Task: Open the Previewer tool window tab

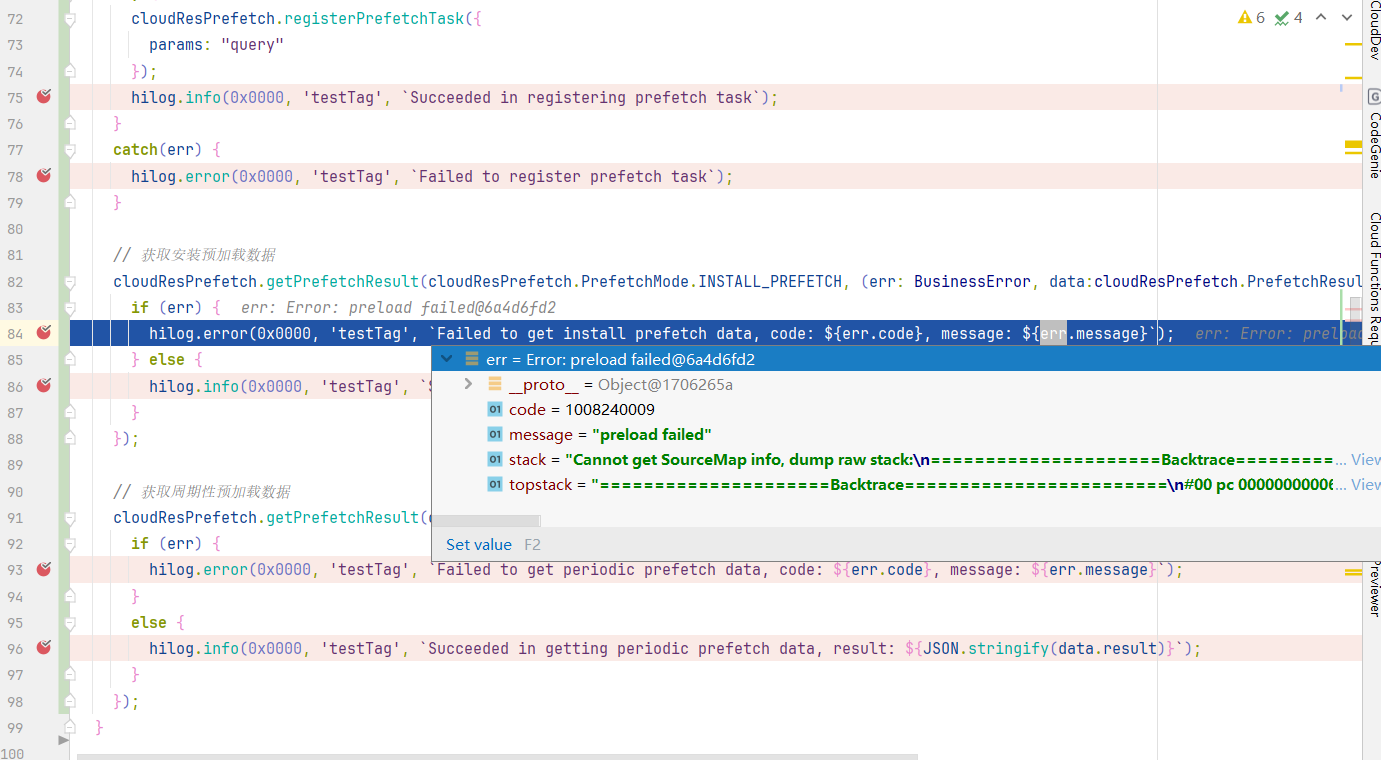Action: (x=1373, y=588)
